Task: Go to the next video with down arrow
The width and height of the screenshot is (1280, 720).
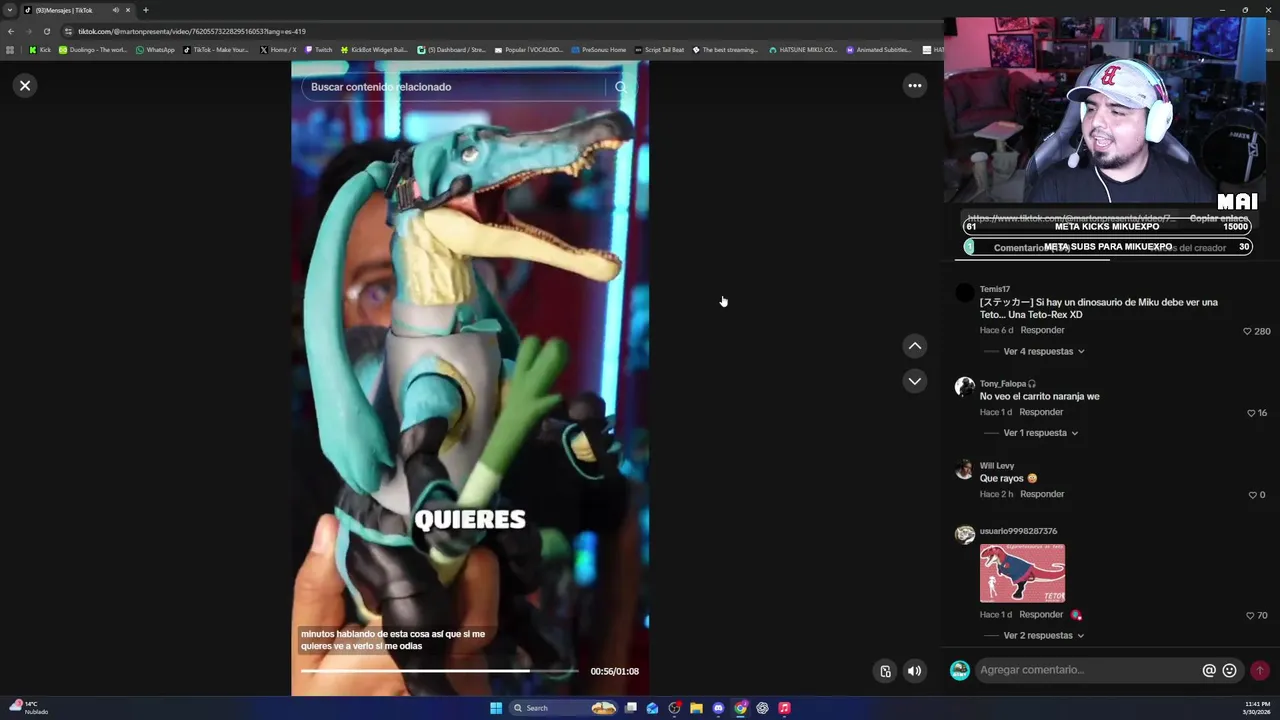Action: point(914,381)
